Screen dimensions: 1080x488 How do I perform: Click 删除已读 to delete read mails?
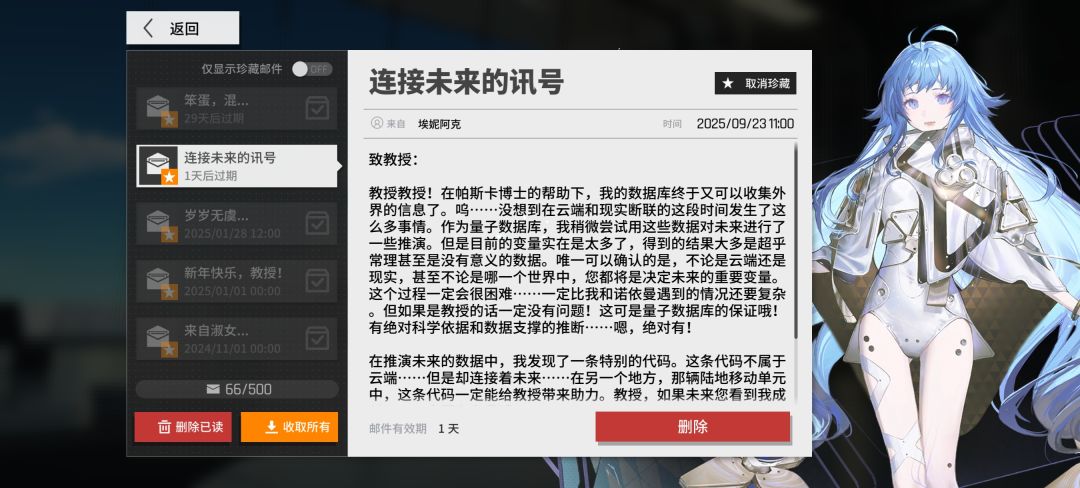pos(183,427)
